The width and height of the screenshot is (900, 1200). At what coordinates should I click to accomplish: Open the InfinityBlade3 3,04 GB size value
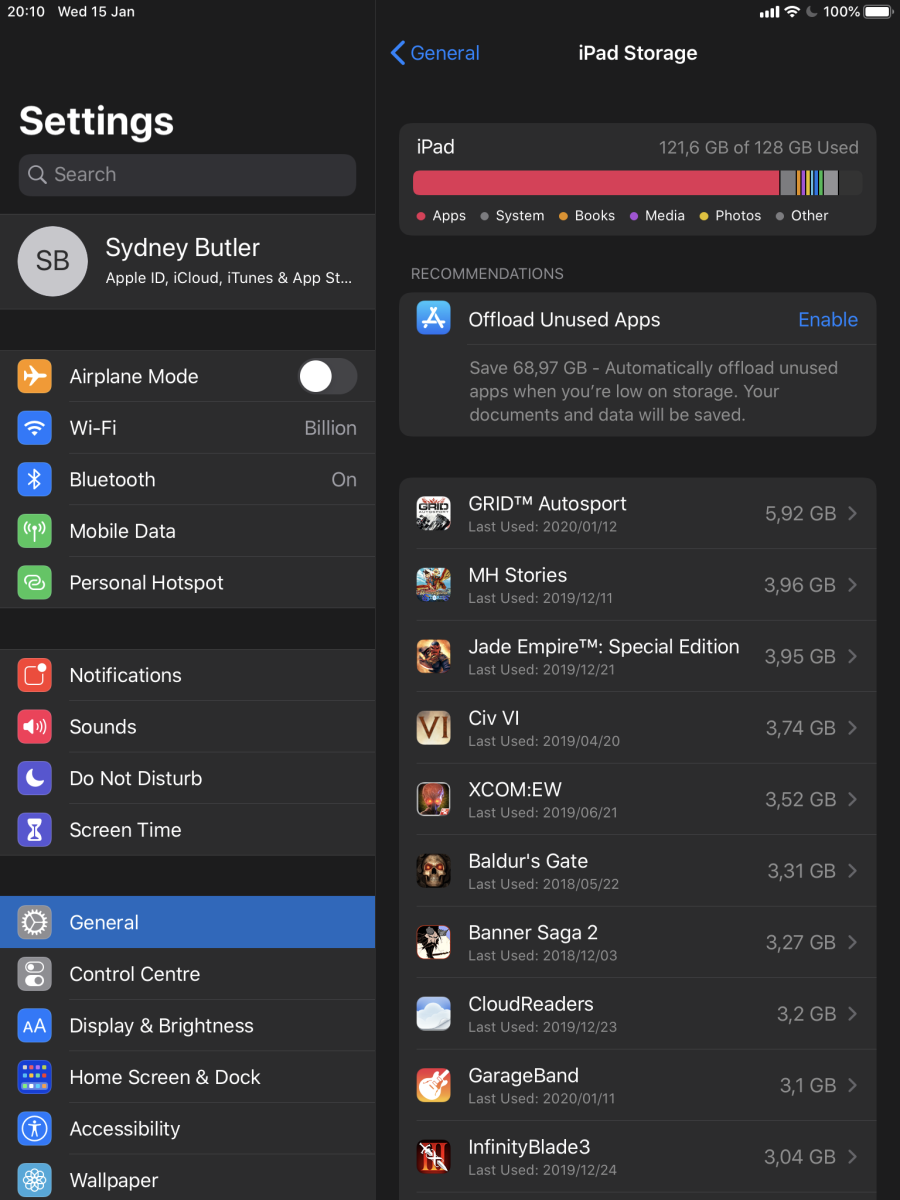[x=800, y=1157]
